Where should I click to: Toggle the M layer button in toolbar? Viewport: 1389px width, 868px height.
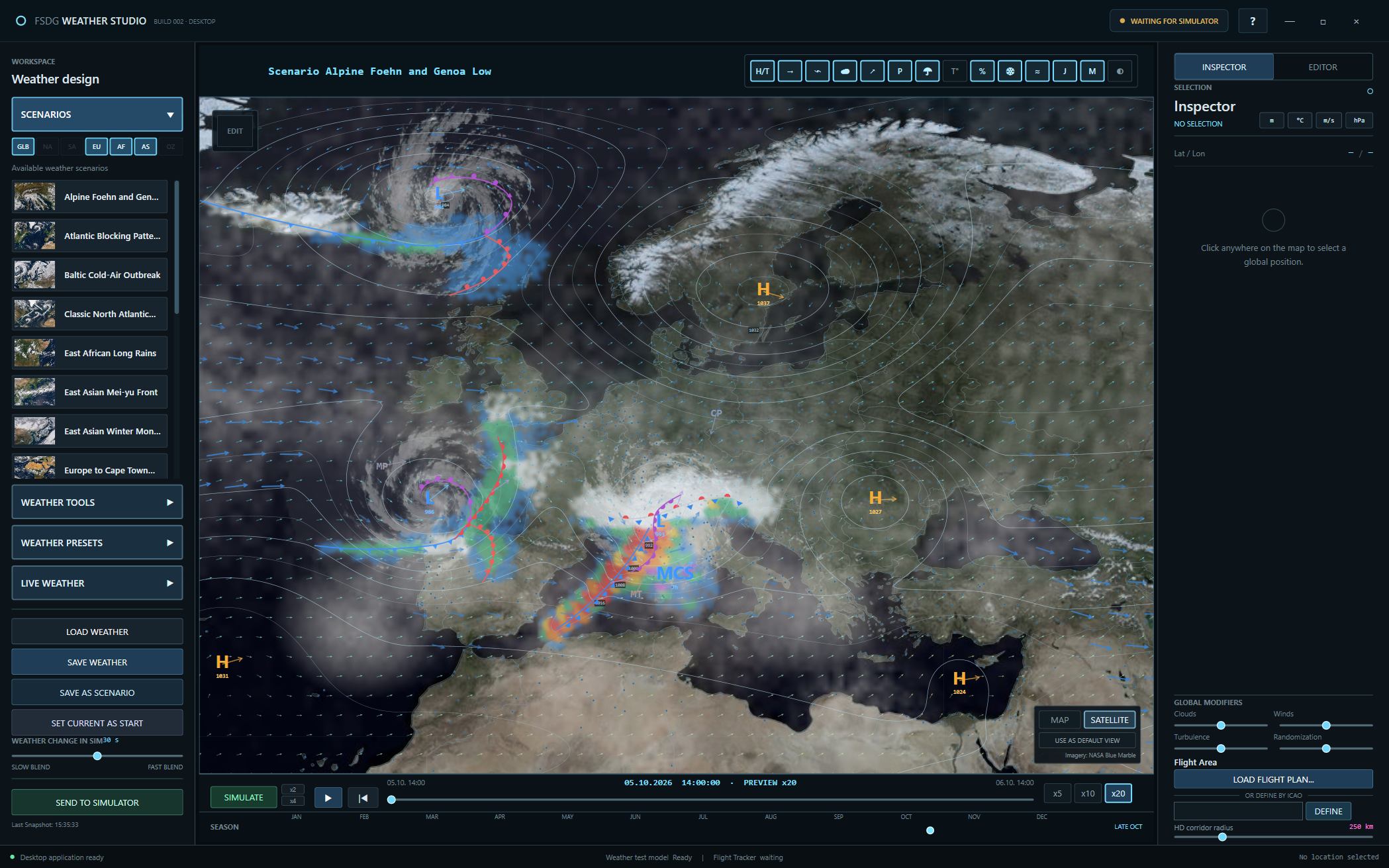[x=1092, y=72]
